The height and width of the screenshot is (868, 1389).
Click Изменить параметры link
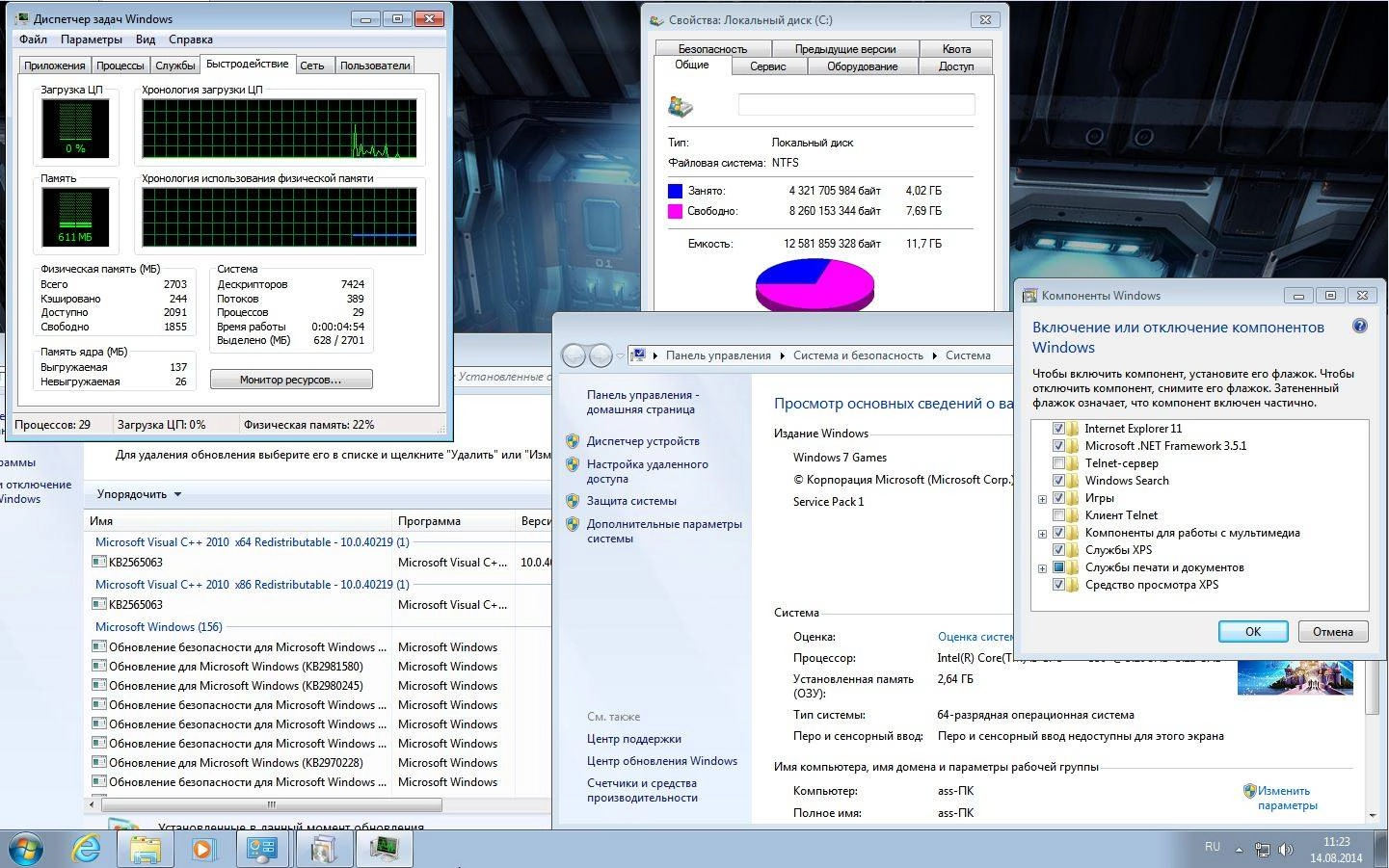pyautogui.click(x=1287, y=798)
